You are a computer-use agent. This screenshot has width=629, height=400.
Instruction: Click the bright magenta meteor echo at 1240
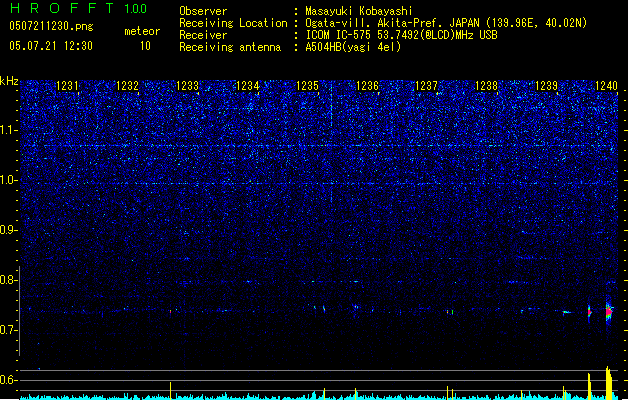pos(609,312)
